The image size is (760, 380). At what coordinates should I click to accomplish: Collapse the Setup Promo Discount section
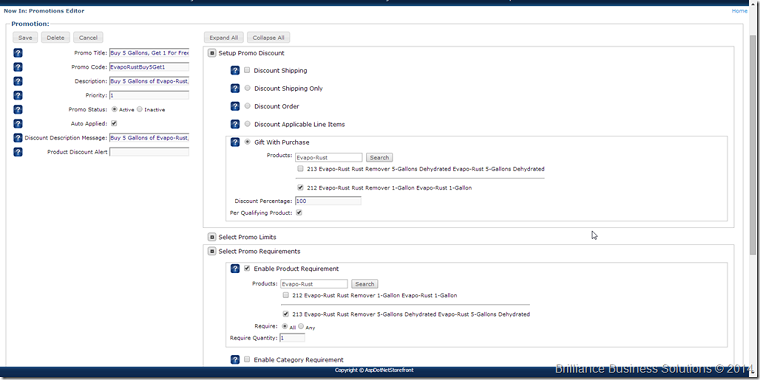coord(212,53)
